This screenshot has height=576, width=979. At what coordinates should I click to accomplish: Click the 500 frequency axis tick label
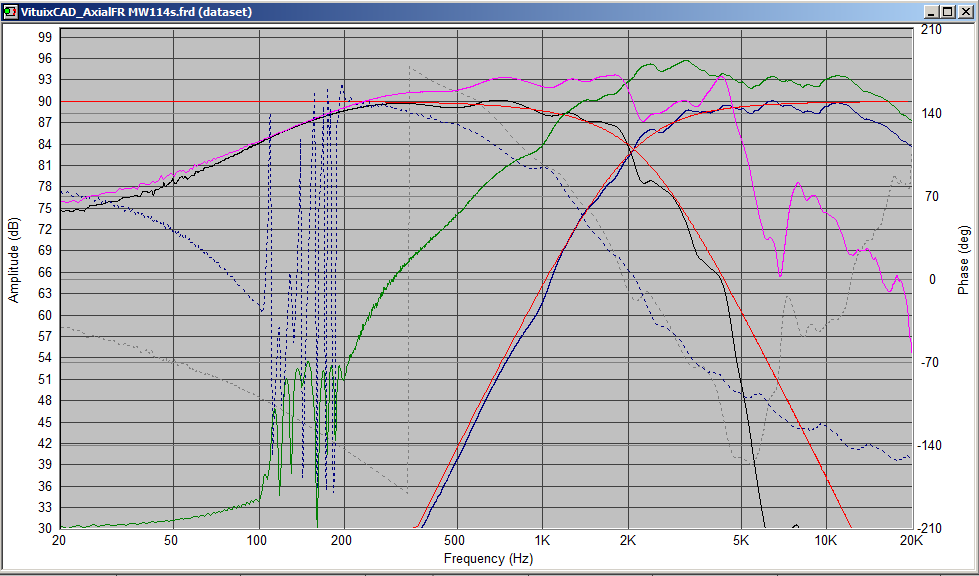pos(456,540)
